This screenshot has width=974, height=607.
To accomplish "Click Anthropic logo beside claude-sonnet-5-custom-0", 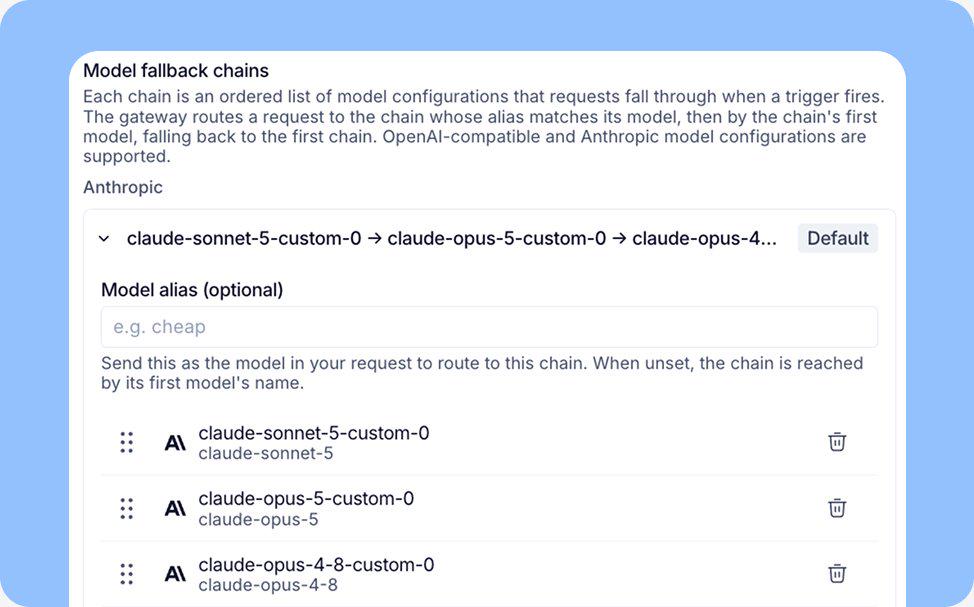I will point(175,443).
